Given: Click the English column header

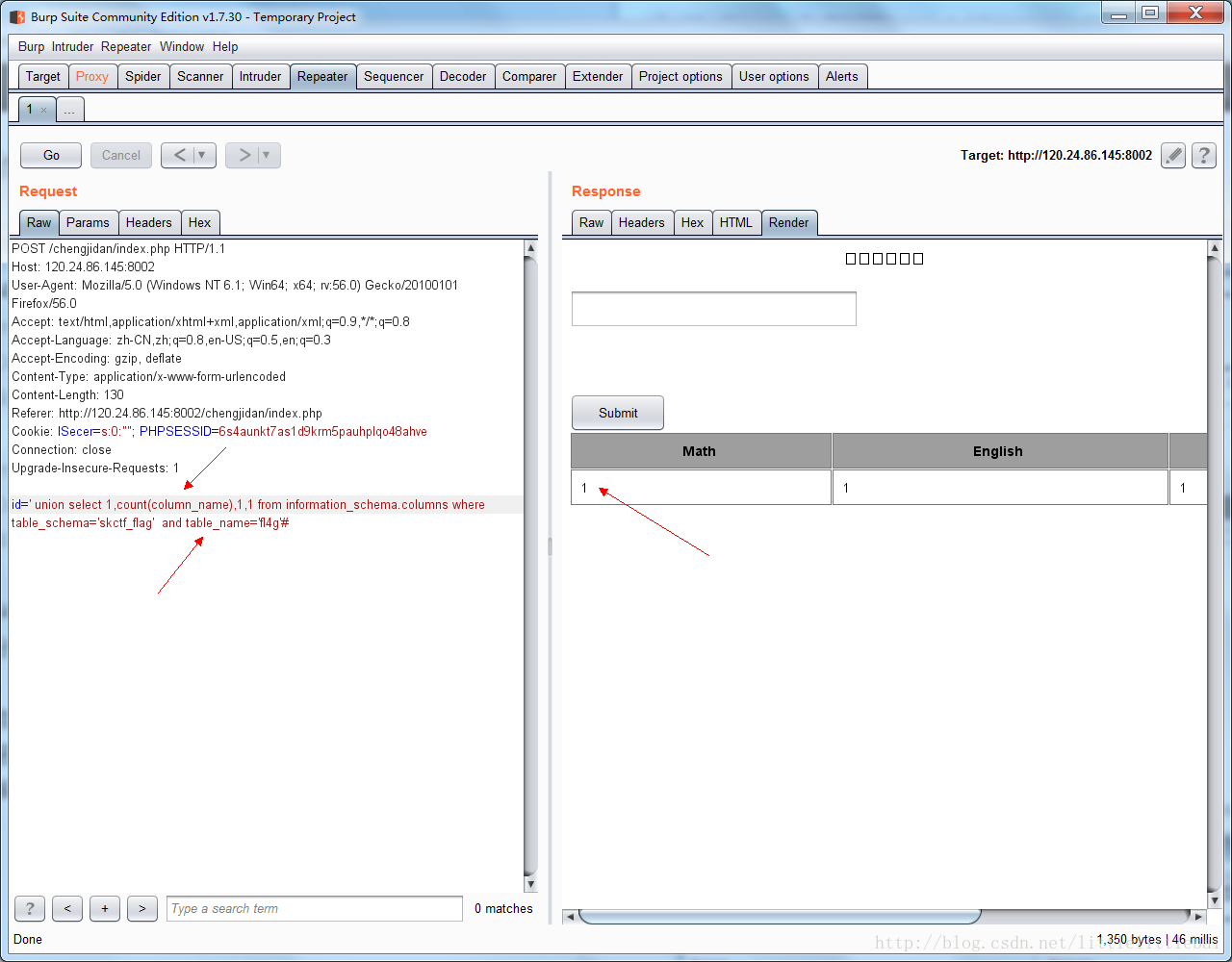Looking at the screenshot, I should (1000, 451).
